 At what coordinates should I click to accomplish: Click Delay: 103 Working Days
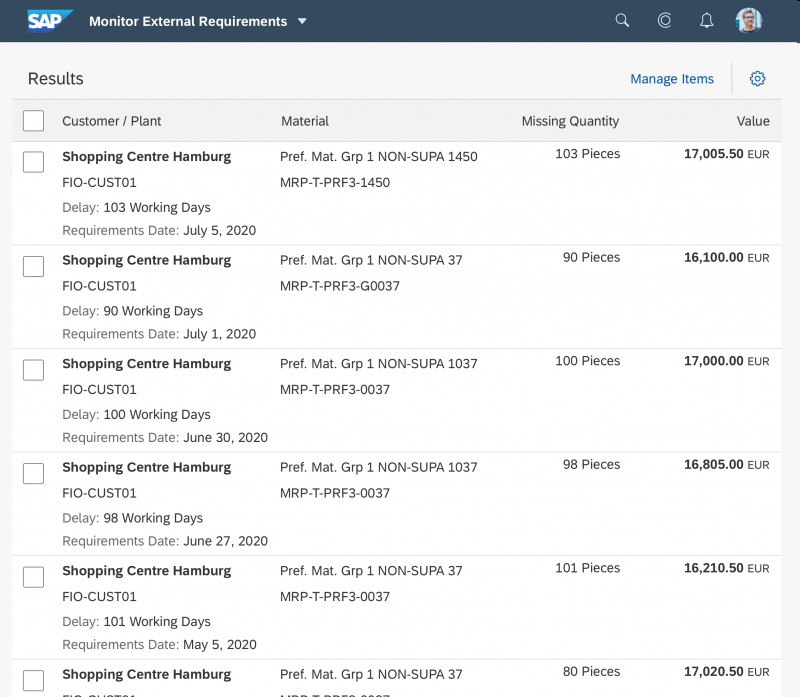(136, 208)
